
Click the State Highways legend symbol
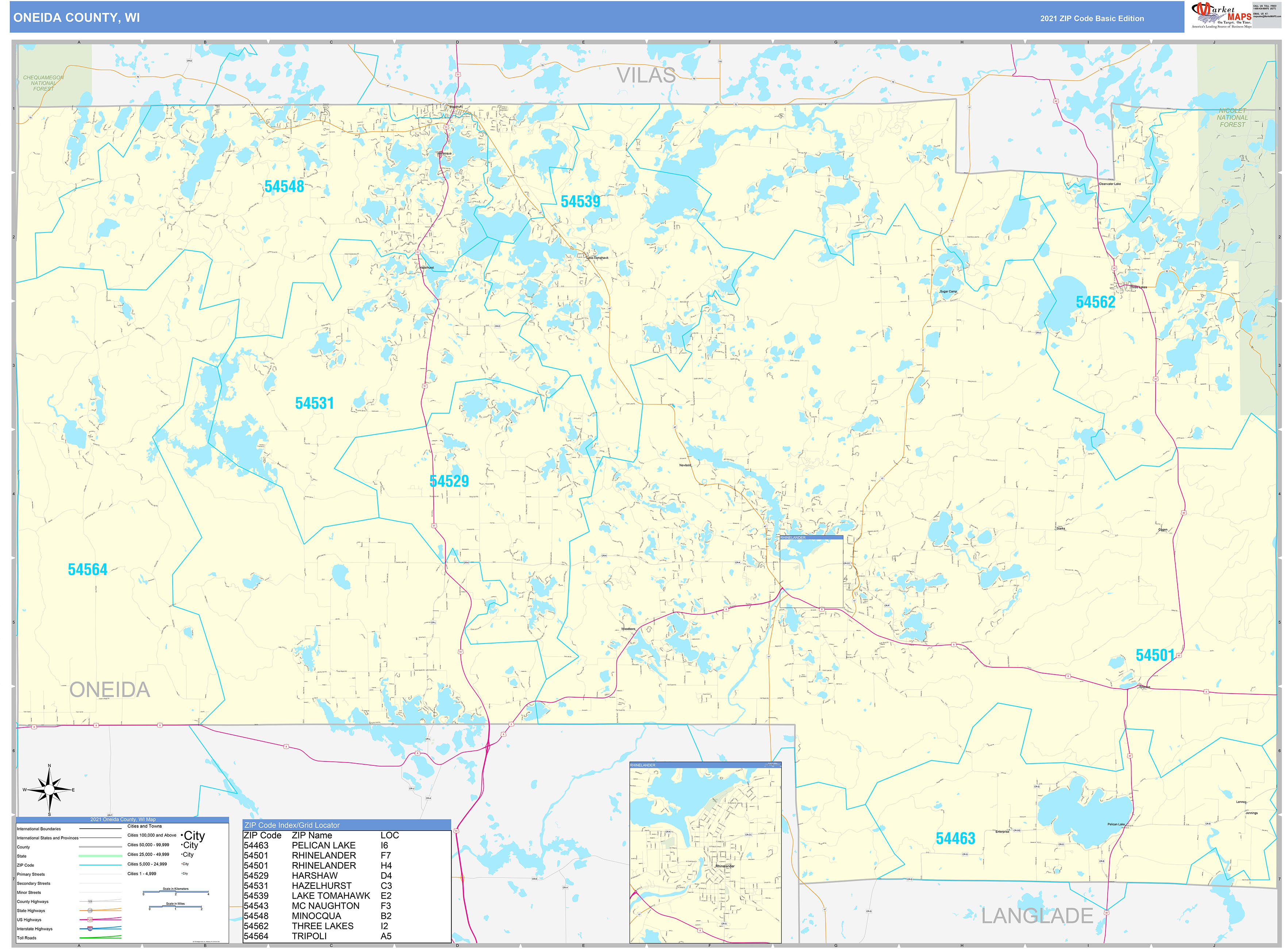tap(90, 911)
